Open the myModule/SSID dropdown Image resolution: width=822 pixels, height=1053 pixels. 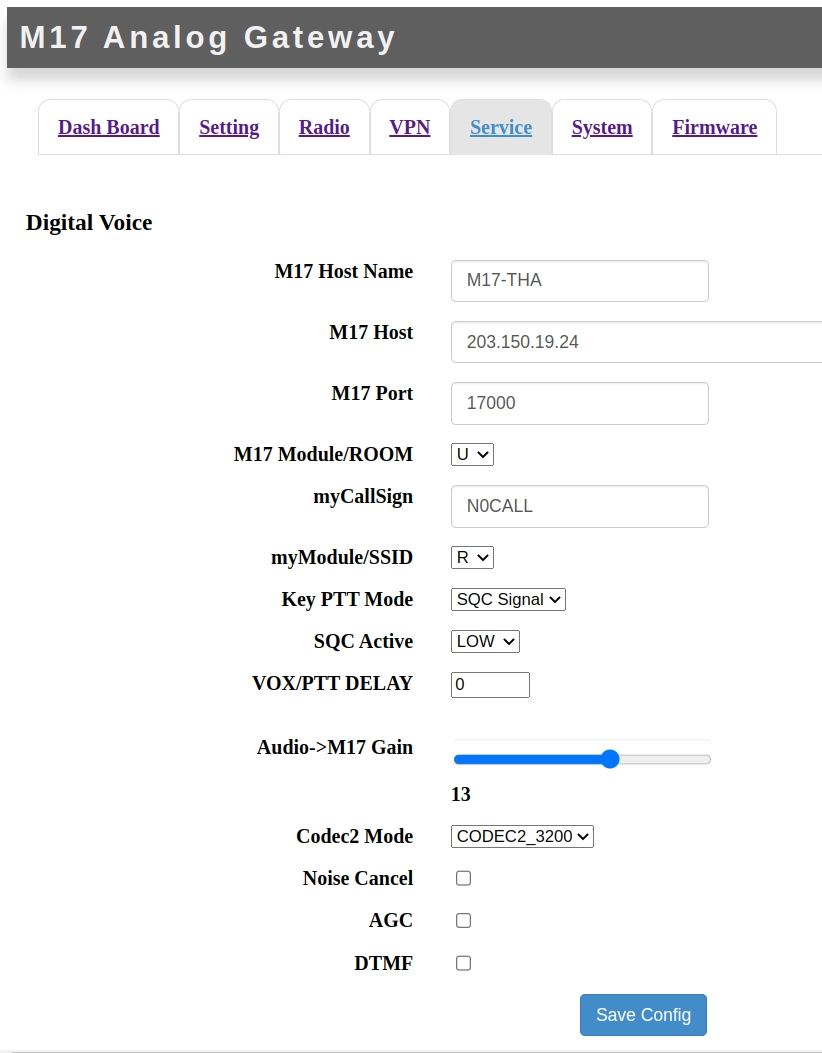[472, 558]
